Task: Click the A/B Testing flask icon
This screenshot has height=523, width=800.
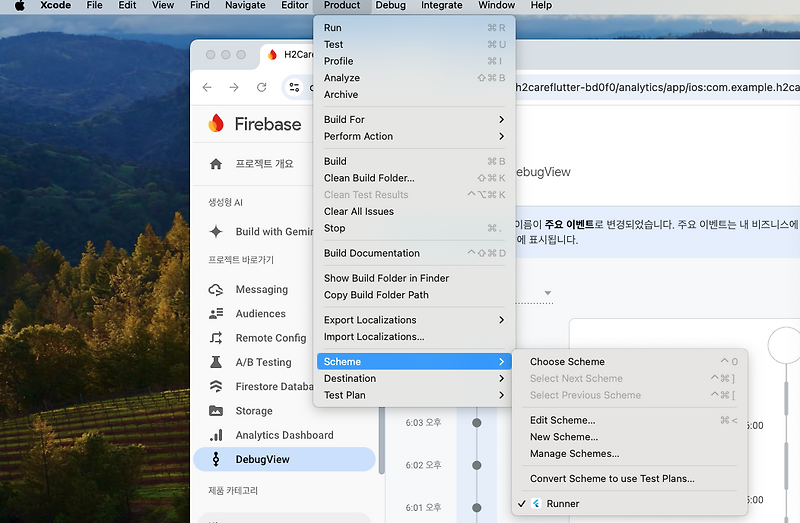Action: tap(216, 362)
